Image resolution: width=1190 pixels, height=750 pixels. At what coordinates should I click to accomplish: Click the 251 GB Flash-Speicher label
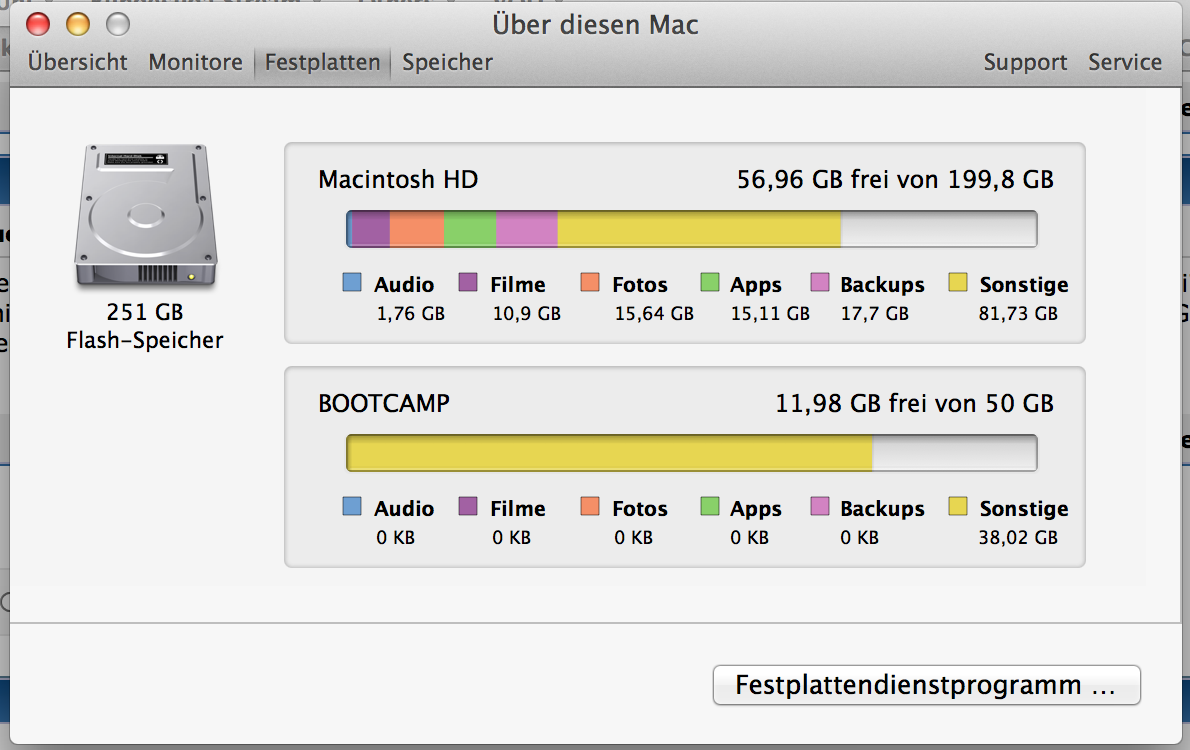click(144, 326)
